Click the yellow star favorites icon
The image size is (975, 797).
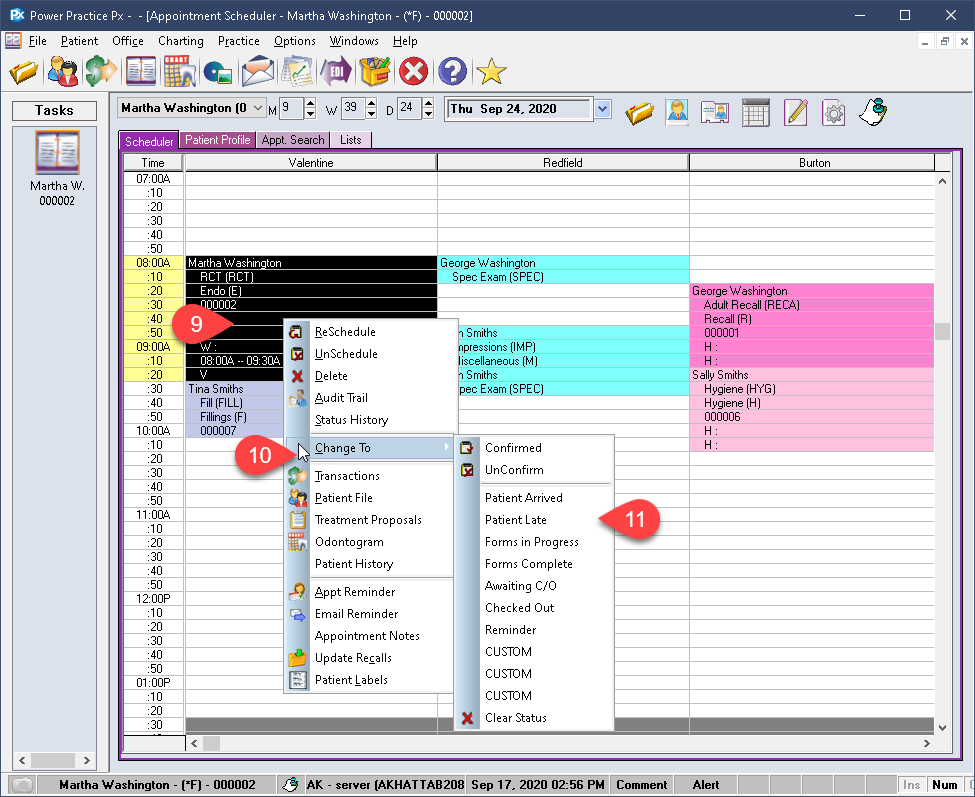(491, 71)
